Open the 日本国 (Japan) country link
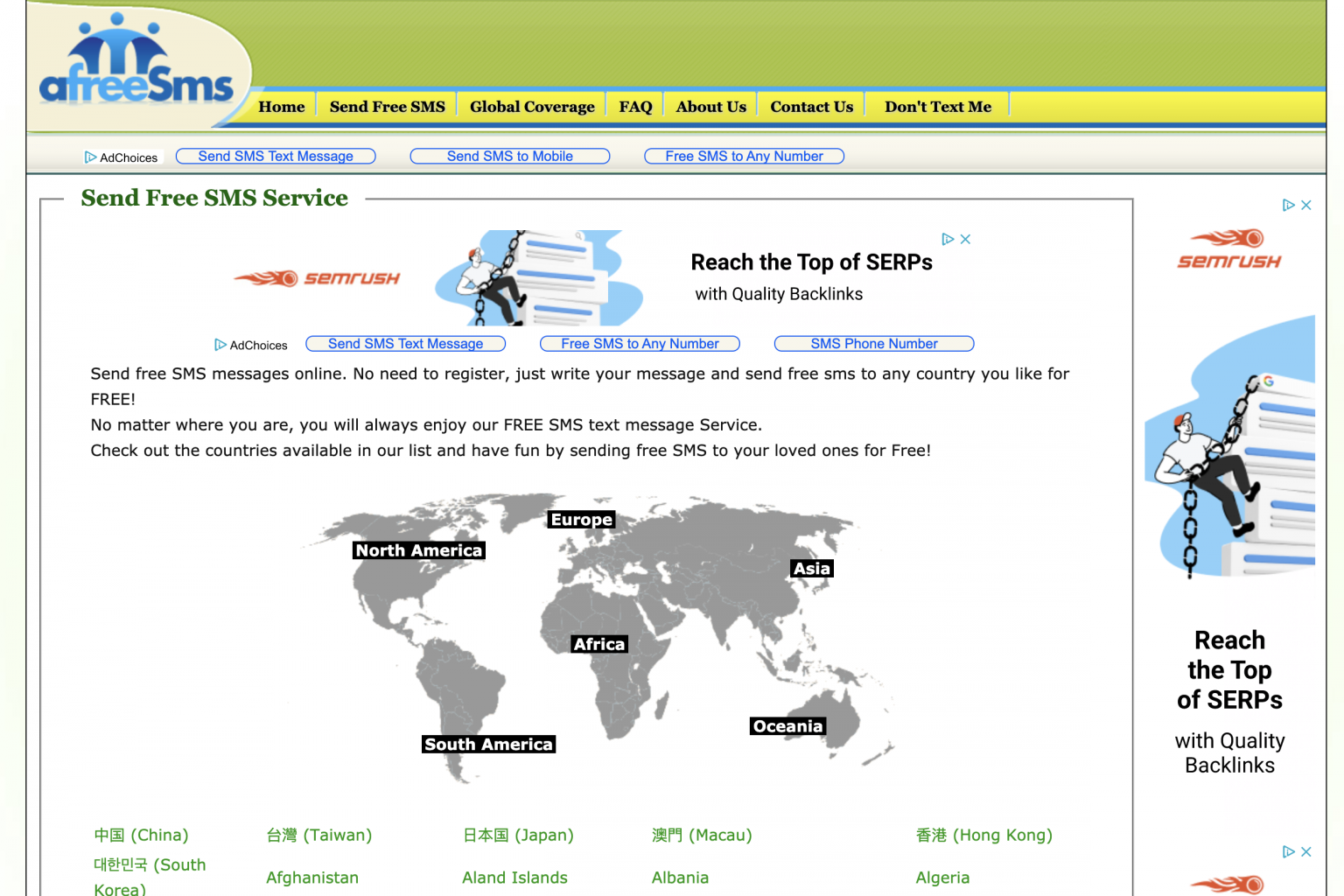This screenshot has height=896, width=1344. tap(518, 835)
